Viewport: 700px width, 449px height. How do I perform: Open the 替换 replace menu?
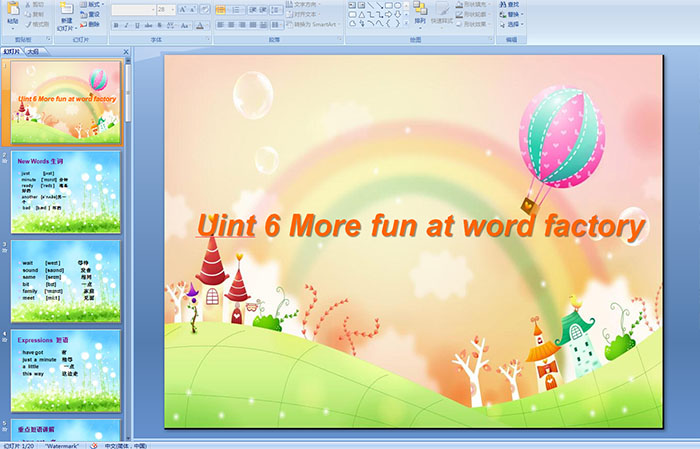click(x=512, y=14)
